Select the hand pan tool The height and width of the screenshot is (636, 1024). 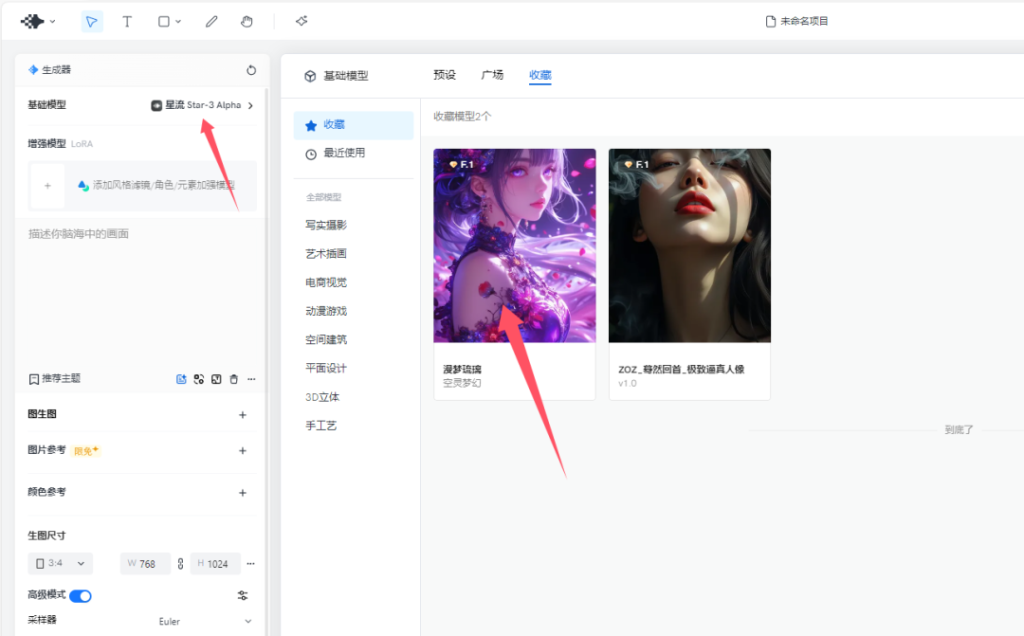pos(246,22)
